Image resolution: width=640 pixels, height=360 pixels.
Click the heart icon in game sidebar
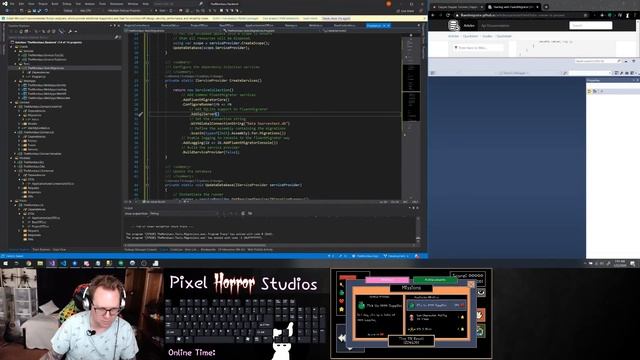[342, 301]
